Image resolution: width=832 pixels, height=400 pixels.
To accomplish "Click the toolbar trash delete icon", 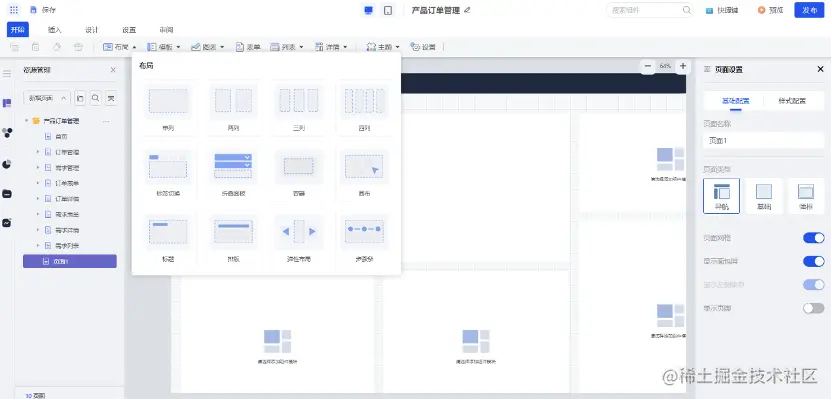I will pos(36,47).
